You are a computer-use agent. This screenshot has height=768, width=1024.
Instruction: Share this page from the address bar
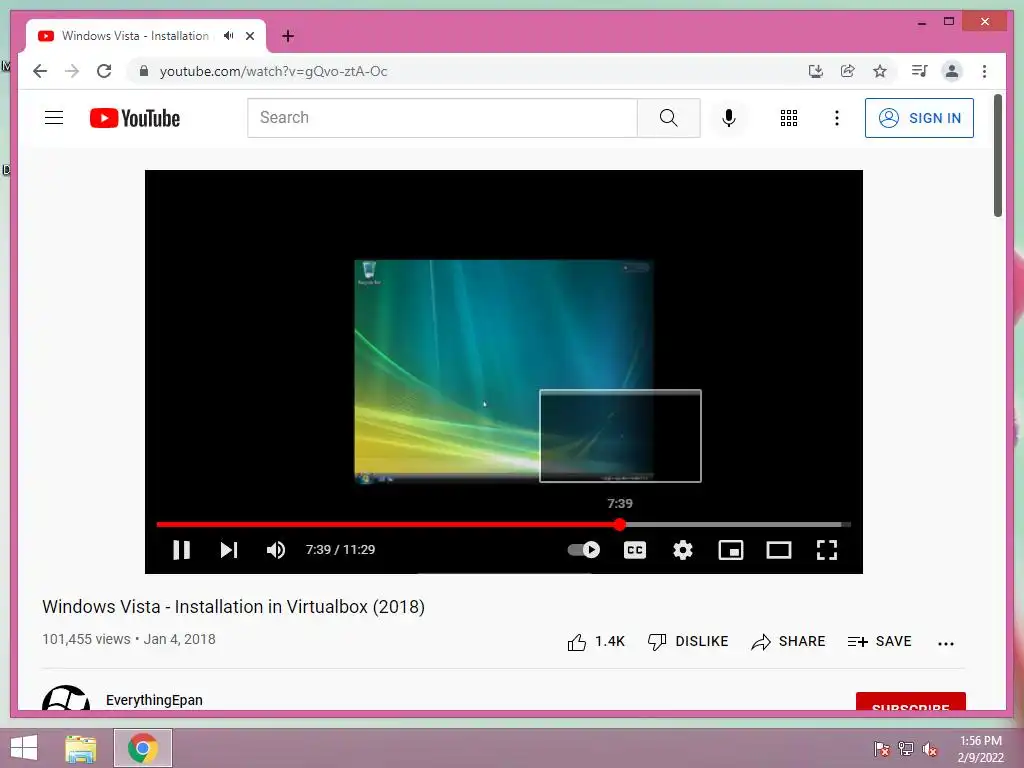[x=848, y=71]
